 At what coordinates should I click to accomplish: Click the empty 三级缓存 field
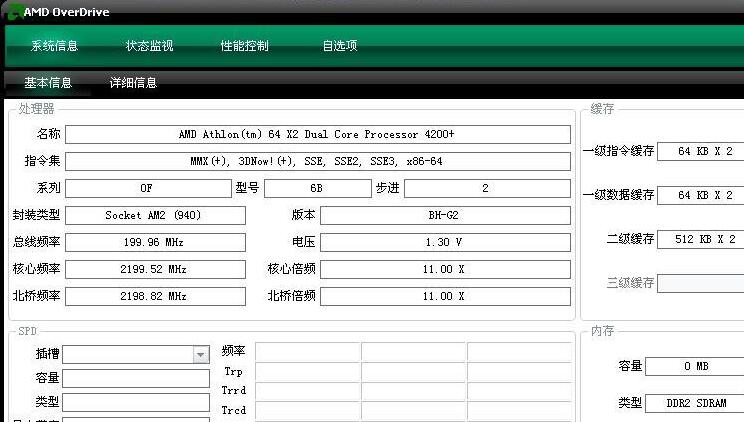click(701, 283)
